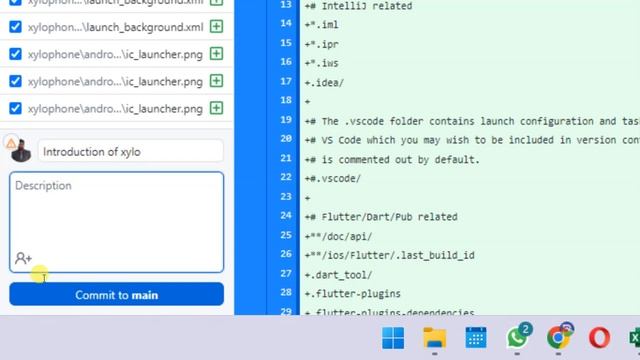Open the add co-authors icon in Description box
This screenshot has height=360, width=640.
click(x=23, y=258)
